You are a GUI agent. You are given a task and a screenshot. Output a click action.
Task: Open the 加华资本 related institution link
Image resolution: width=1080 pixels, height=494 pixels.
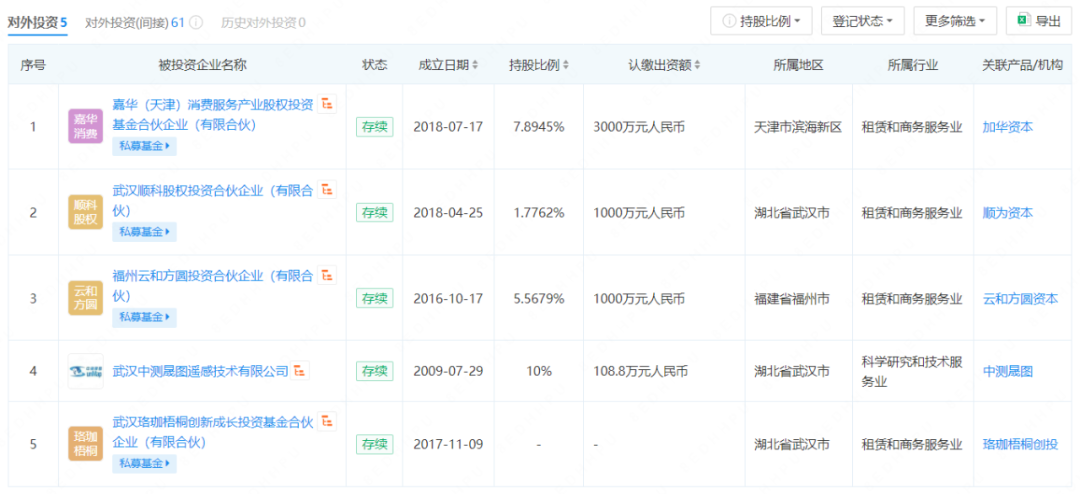tap(1007, 127)
